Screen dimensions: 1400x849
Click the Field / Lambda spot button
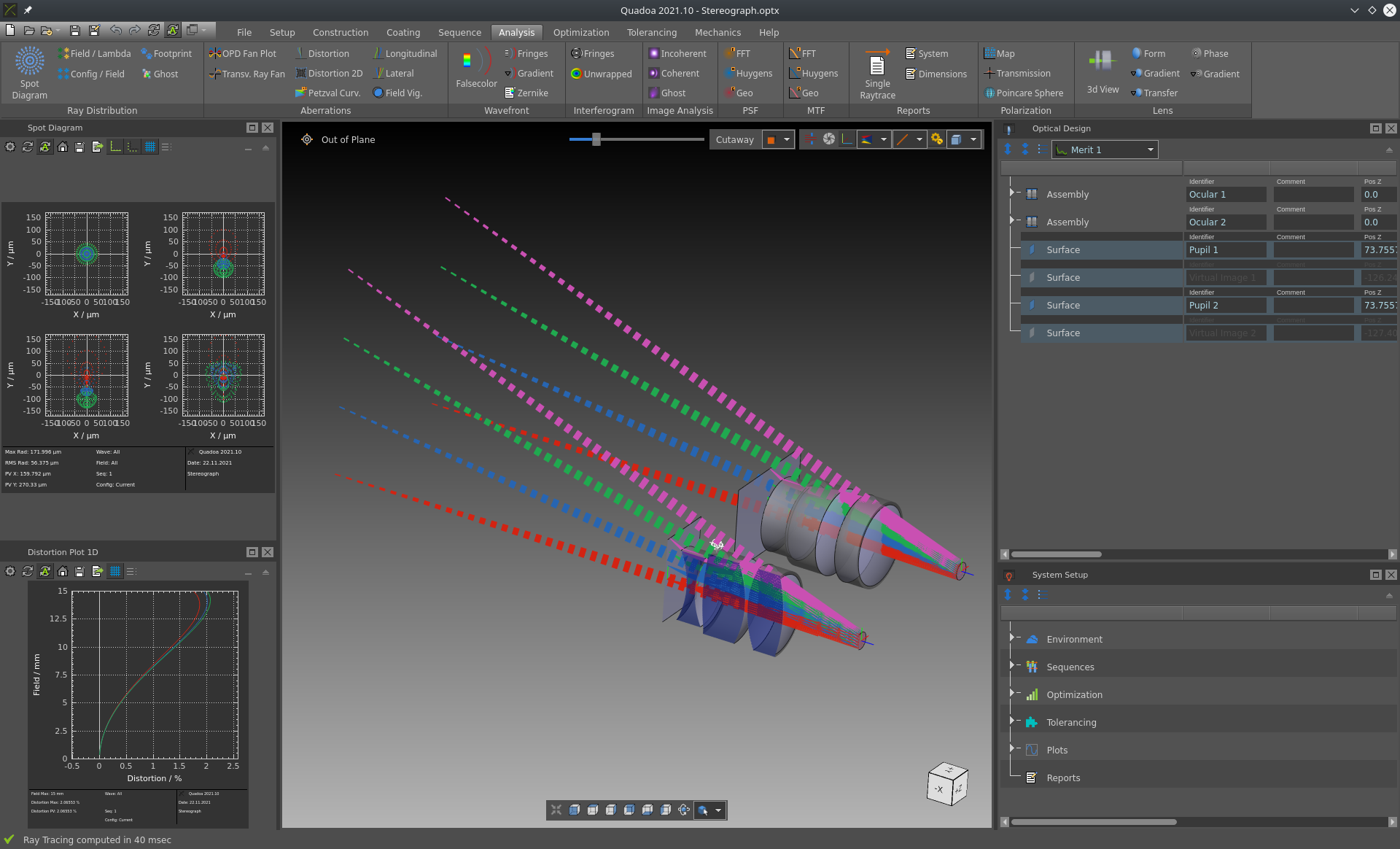95,53
